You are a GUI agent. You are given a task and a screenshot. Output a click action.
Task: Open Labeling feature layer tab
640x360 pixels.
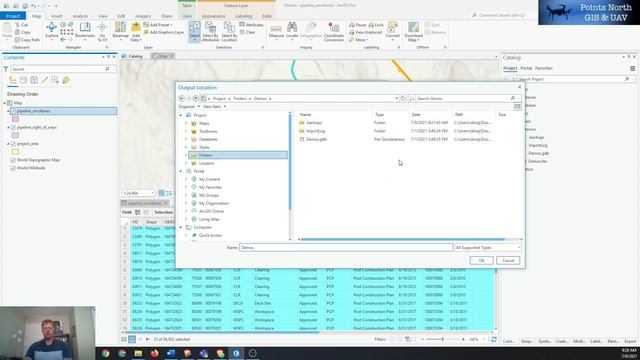244,16
